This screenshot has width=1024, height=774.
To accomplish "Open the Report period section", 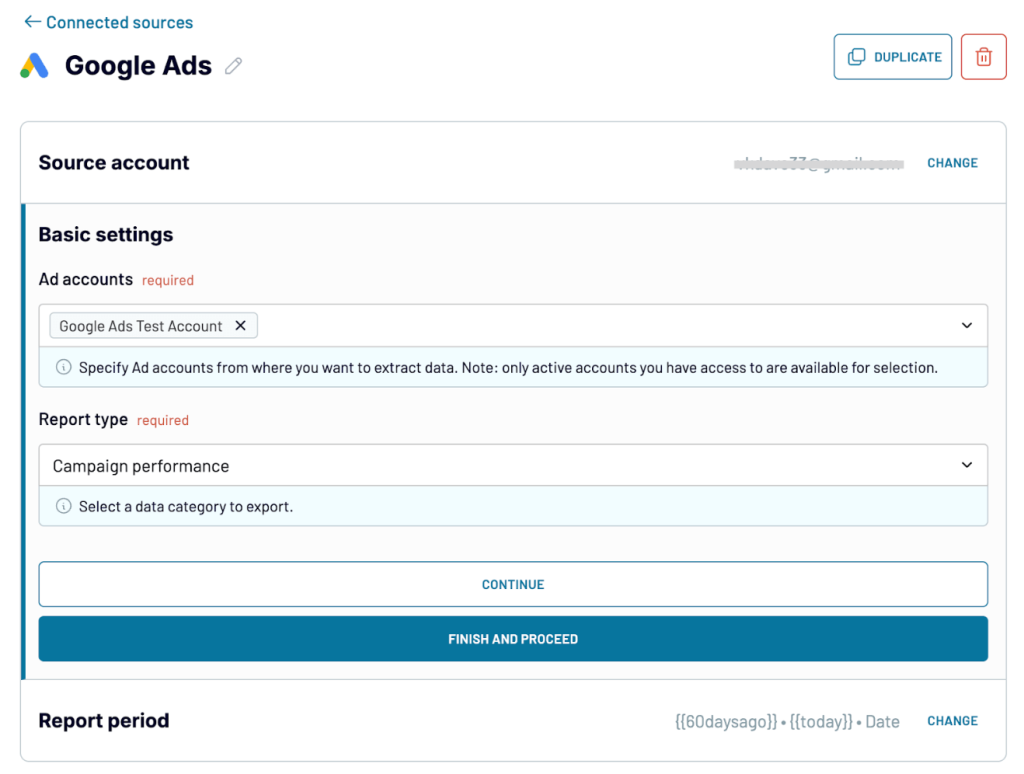I will tap(513, 720).
